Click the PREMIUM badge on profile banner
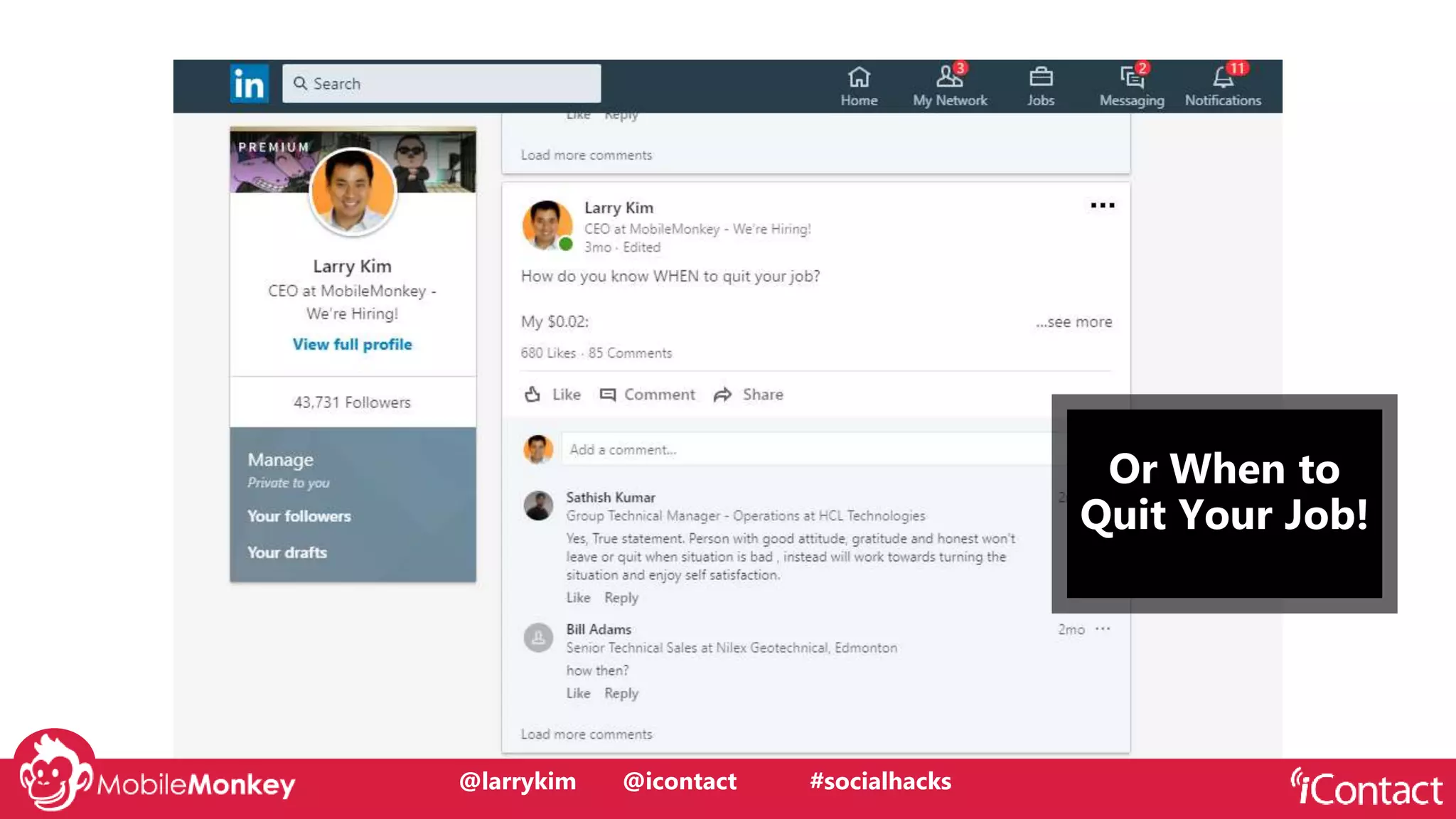 [x=274, y=147]
